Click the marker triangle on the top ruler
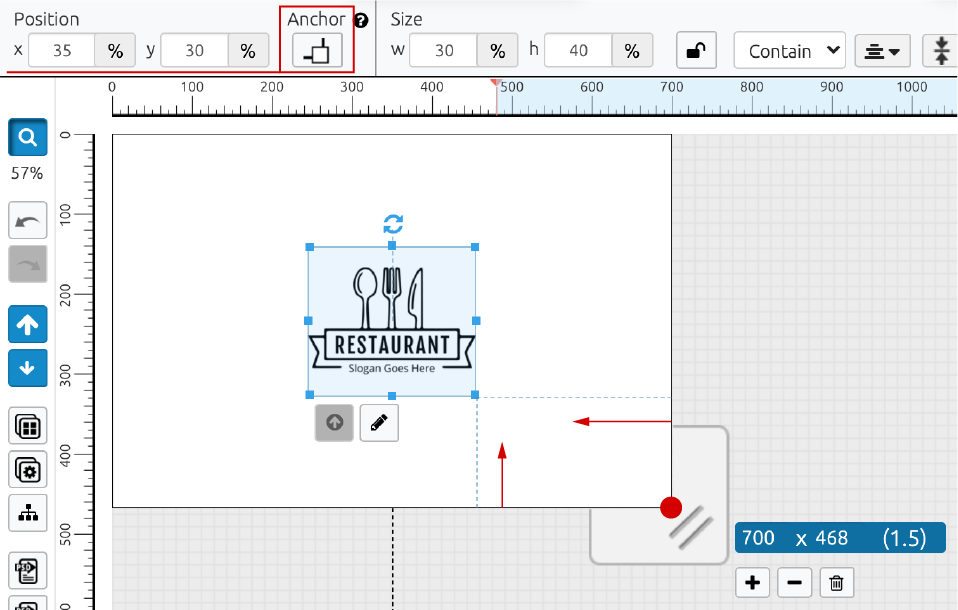The image size is (958, 610). (x=496, y=83)
